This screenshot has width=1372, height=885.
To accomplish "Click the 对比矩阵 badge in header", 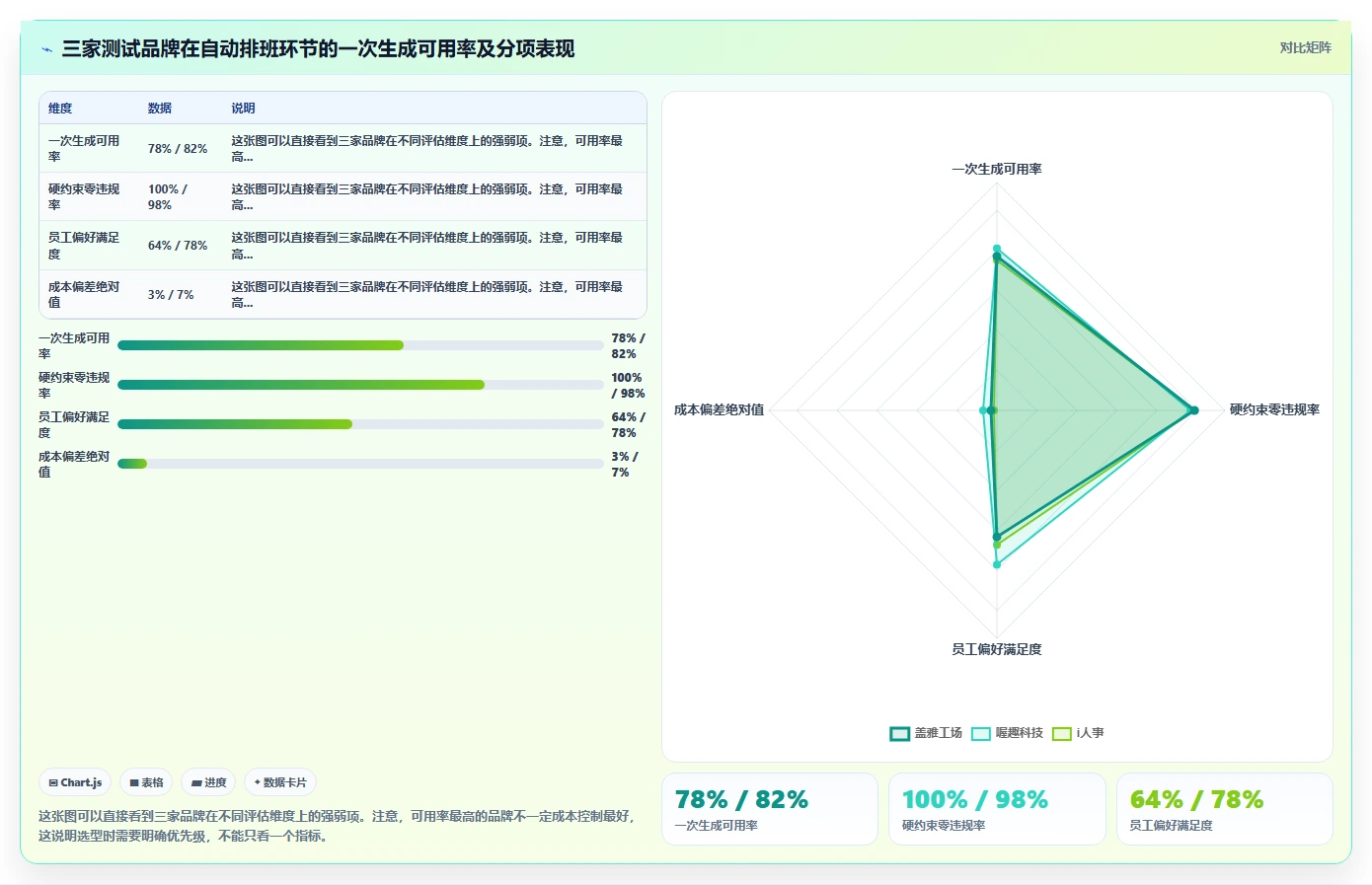I will [x=1305, y=47].
